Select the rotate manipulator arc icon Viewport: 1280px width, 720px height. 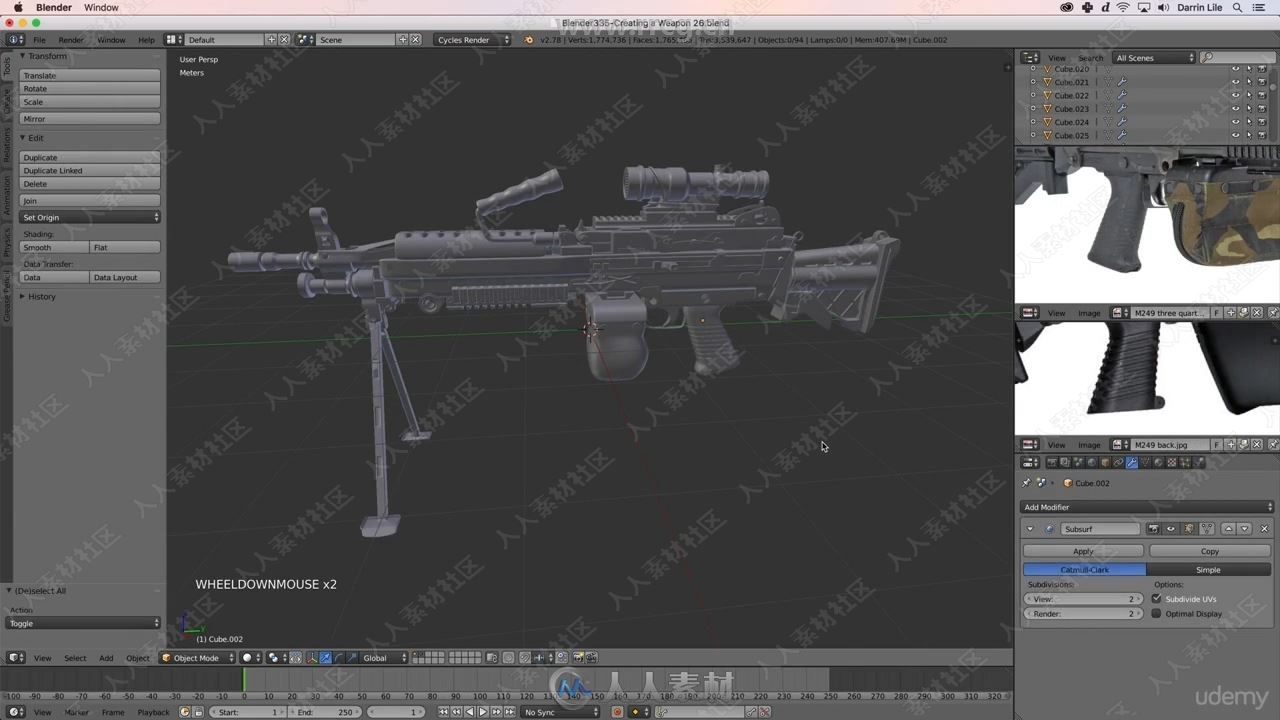pyautogui.click(x=339, y=657)
